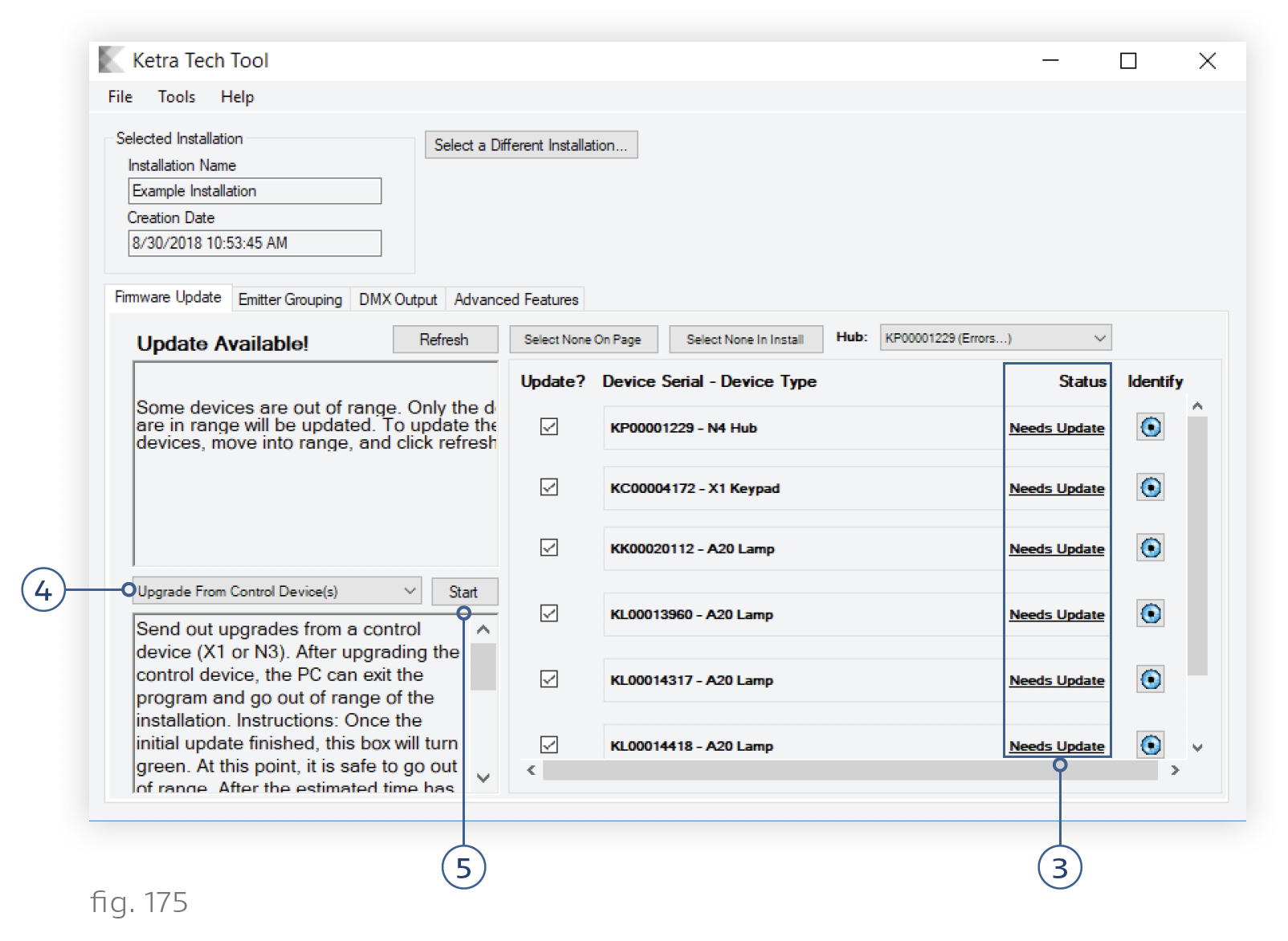Click the Creation Date field
This screenshot has width=1288, height=941.
[x=255, y=243]
